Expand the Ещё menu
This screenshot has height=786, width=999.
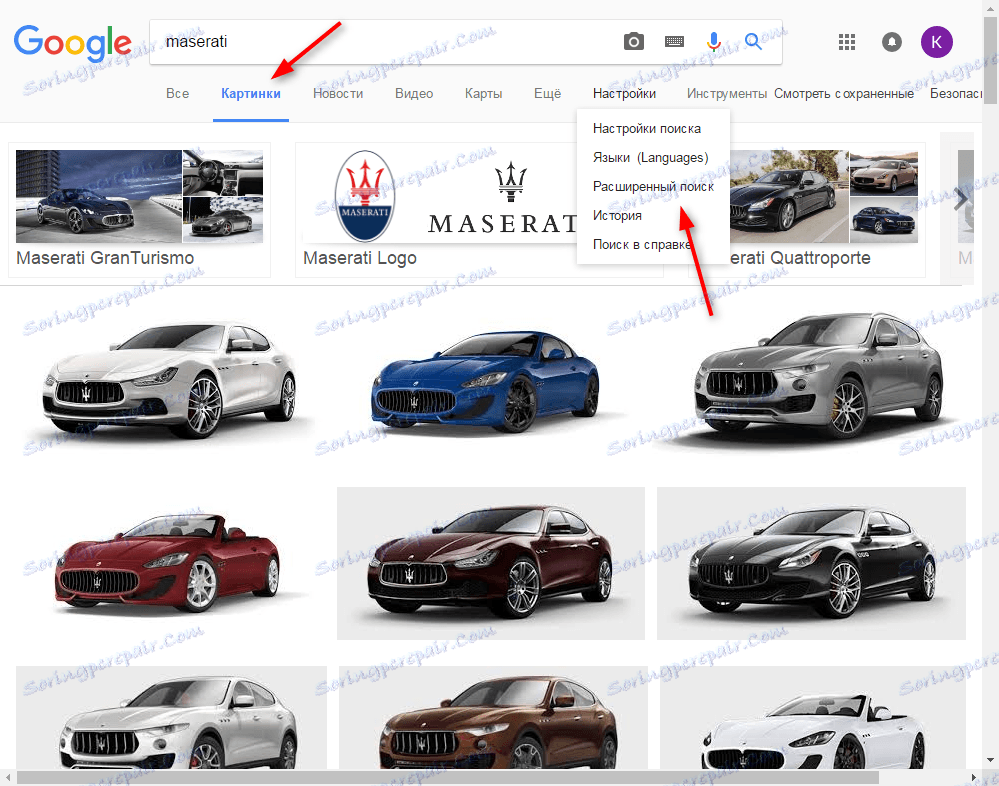547,94
